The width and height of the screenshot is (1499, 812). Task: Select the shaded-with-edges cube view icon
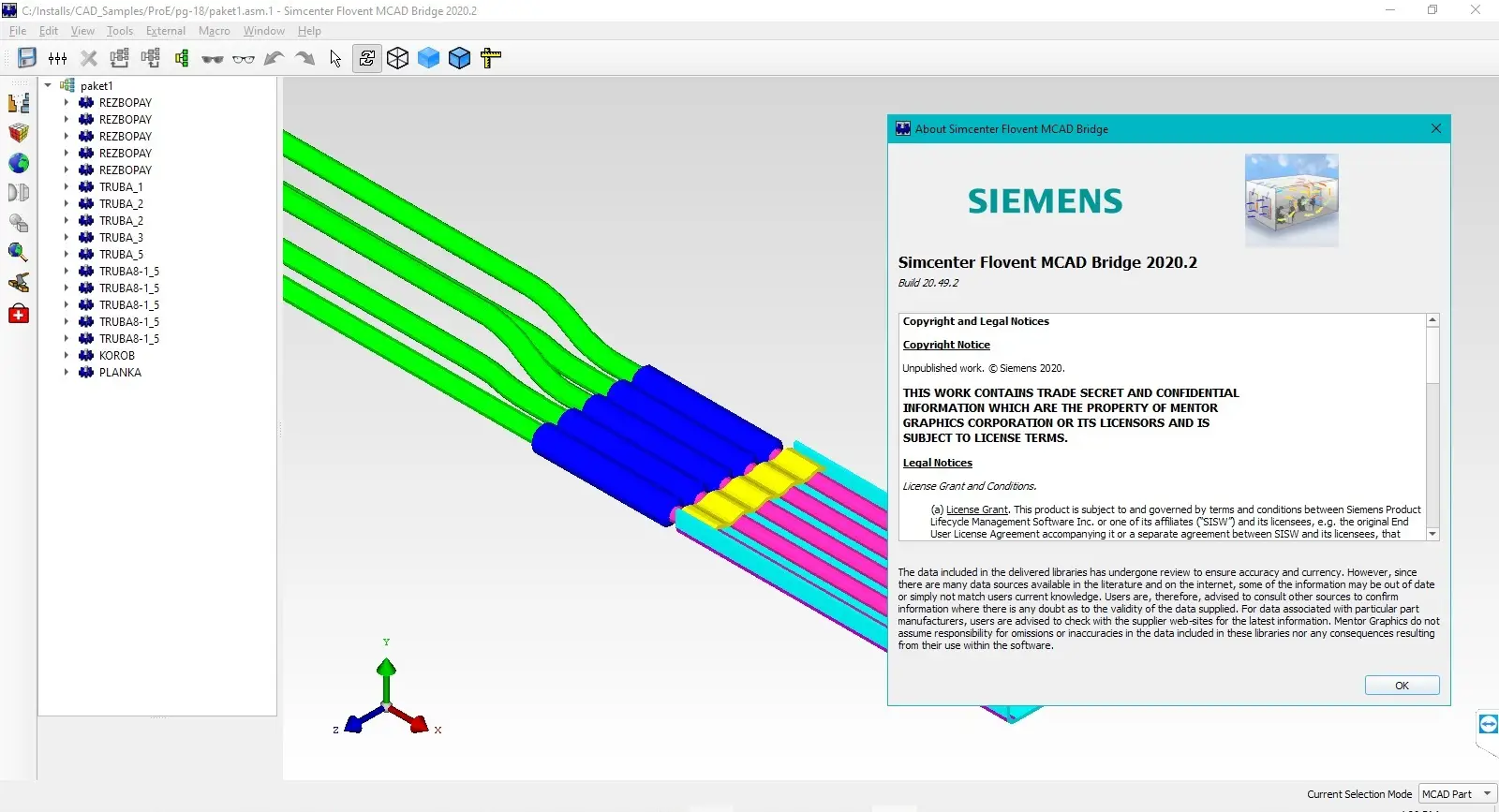click(460, 58)
